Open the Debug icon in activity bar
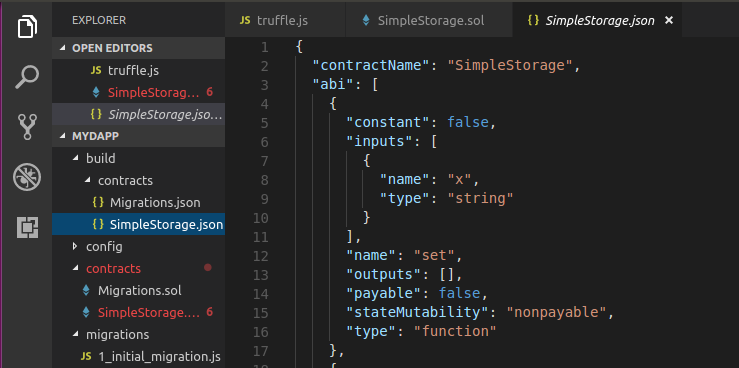The width and height of the screenshot is (739, 368). tap(27, 177)
